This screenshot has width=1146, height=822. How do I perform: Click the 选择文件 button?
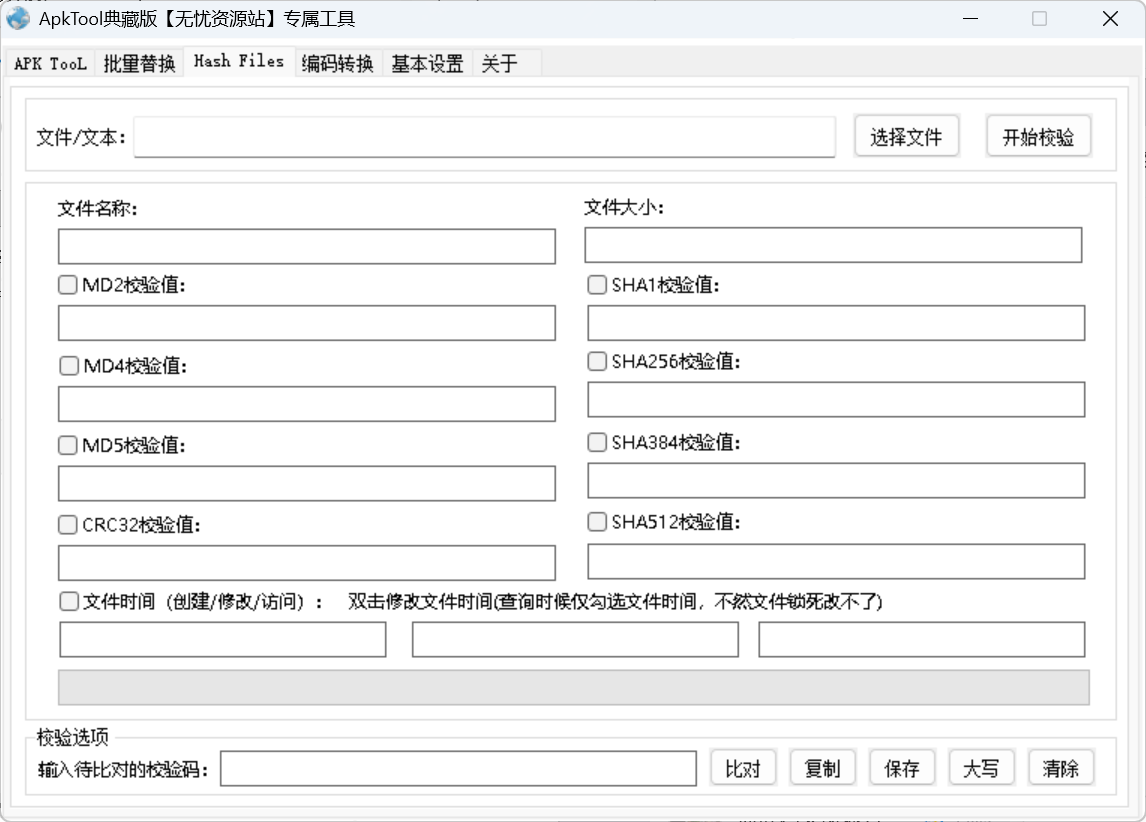pos(906,137)
